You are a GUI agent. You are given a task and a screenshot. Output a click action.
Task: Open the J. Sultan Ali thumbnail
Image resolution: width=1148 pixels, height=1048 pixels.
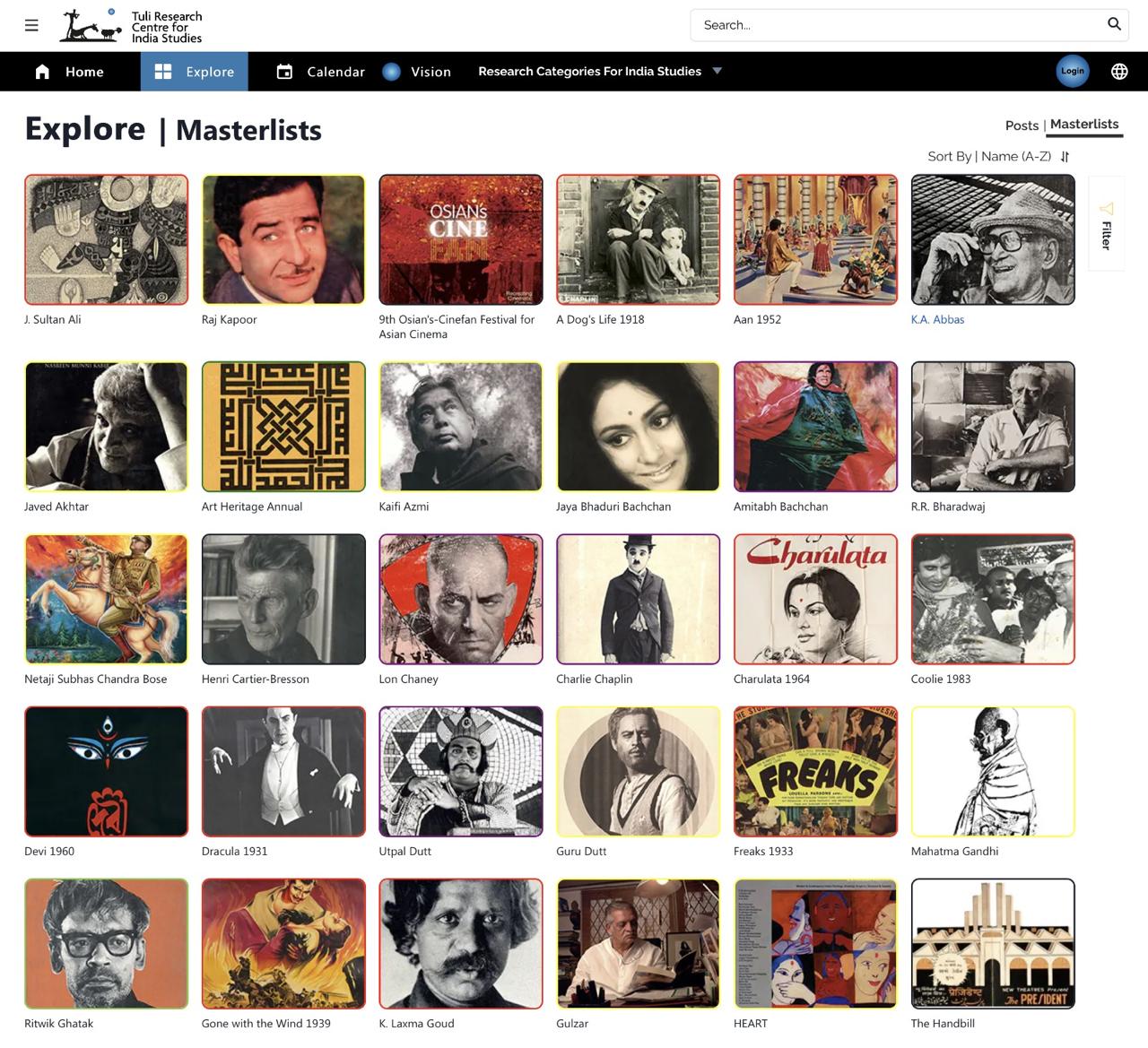click(107, 239)
